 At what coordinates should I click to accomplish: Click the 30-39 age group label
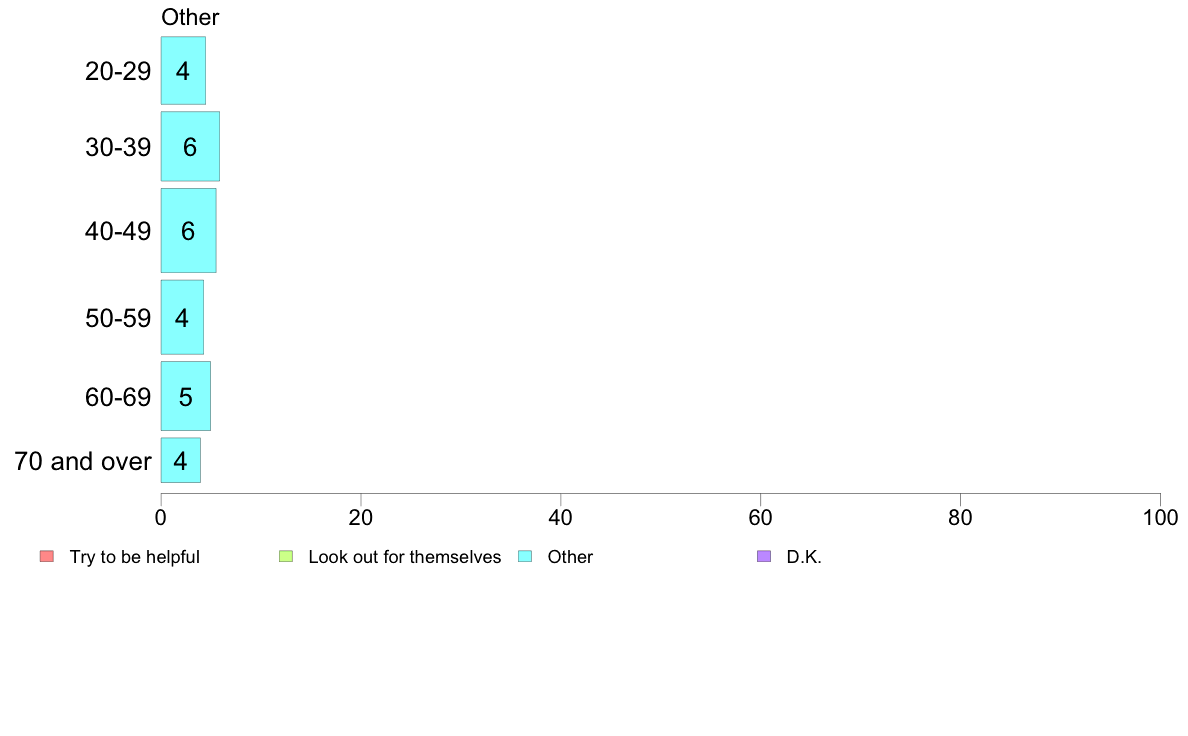point(118,147)
